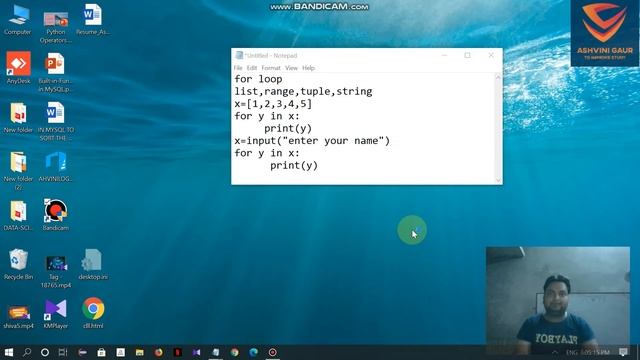This screenshot has width=640, height=360.
Task: Select the 'New folder' desktop icon
Action: (18, 118)
